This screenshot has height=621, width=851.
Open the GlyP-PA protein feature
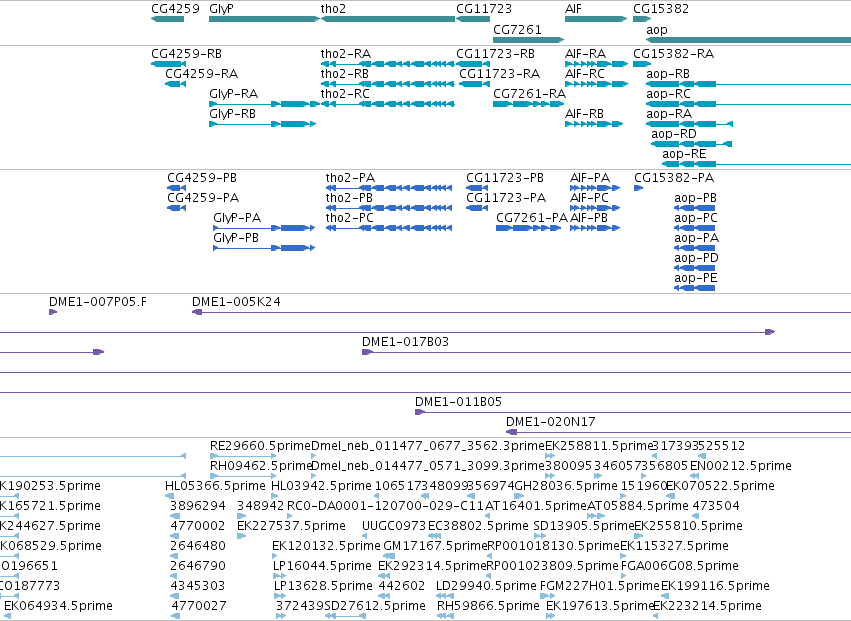(237, 218)
